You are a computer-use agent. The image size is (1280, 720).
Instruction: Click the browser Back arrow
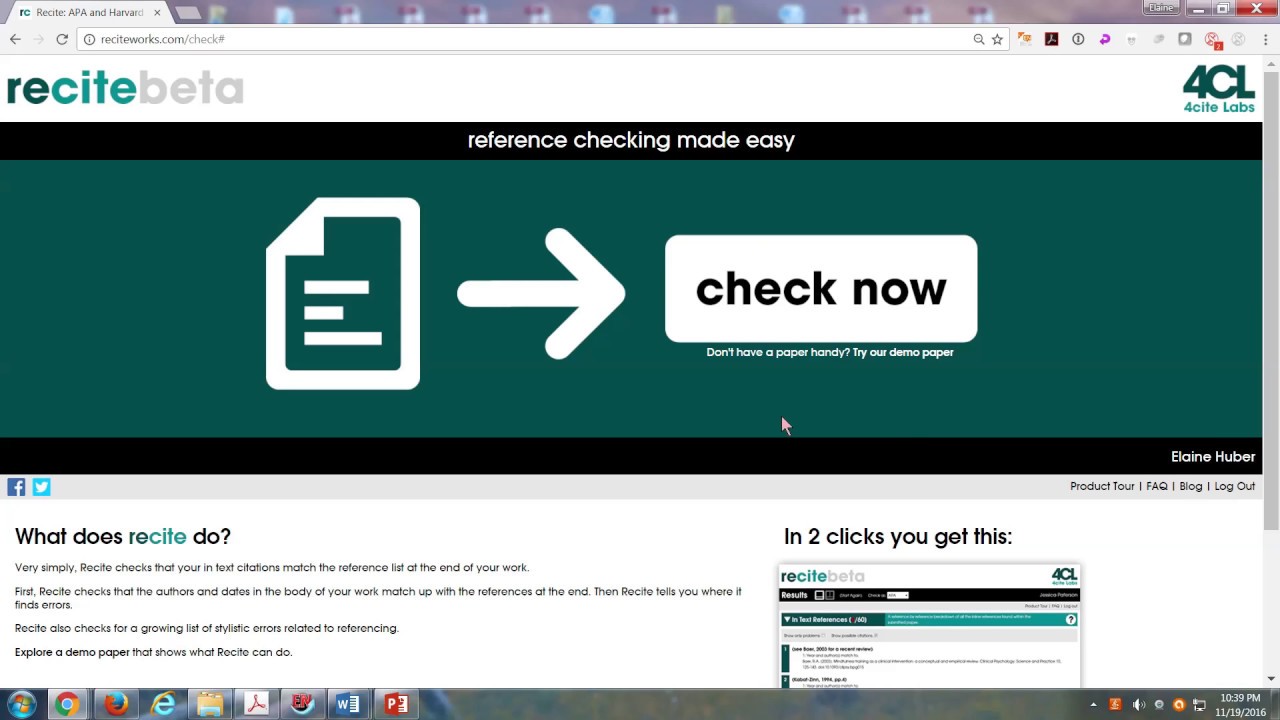pos(15,39)
